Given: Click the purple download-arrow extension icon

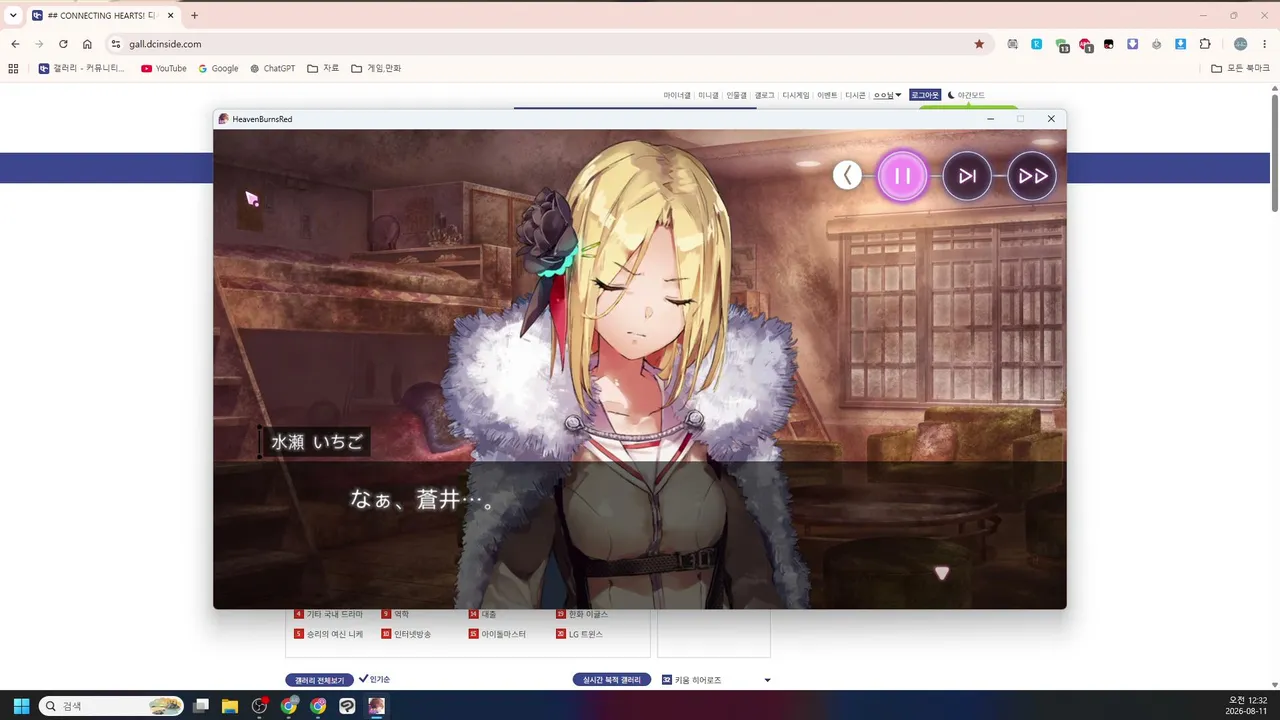Looking at the screenshot, I should click(x=1133, y=44).
